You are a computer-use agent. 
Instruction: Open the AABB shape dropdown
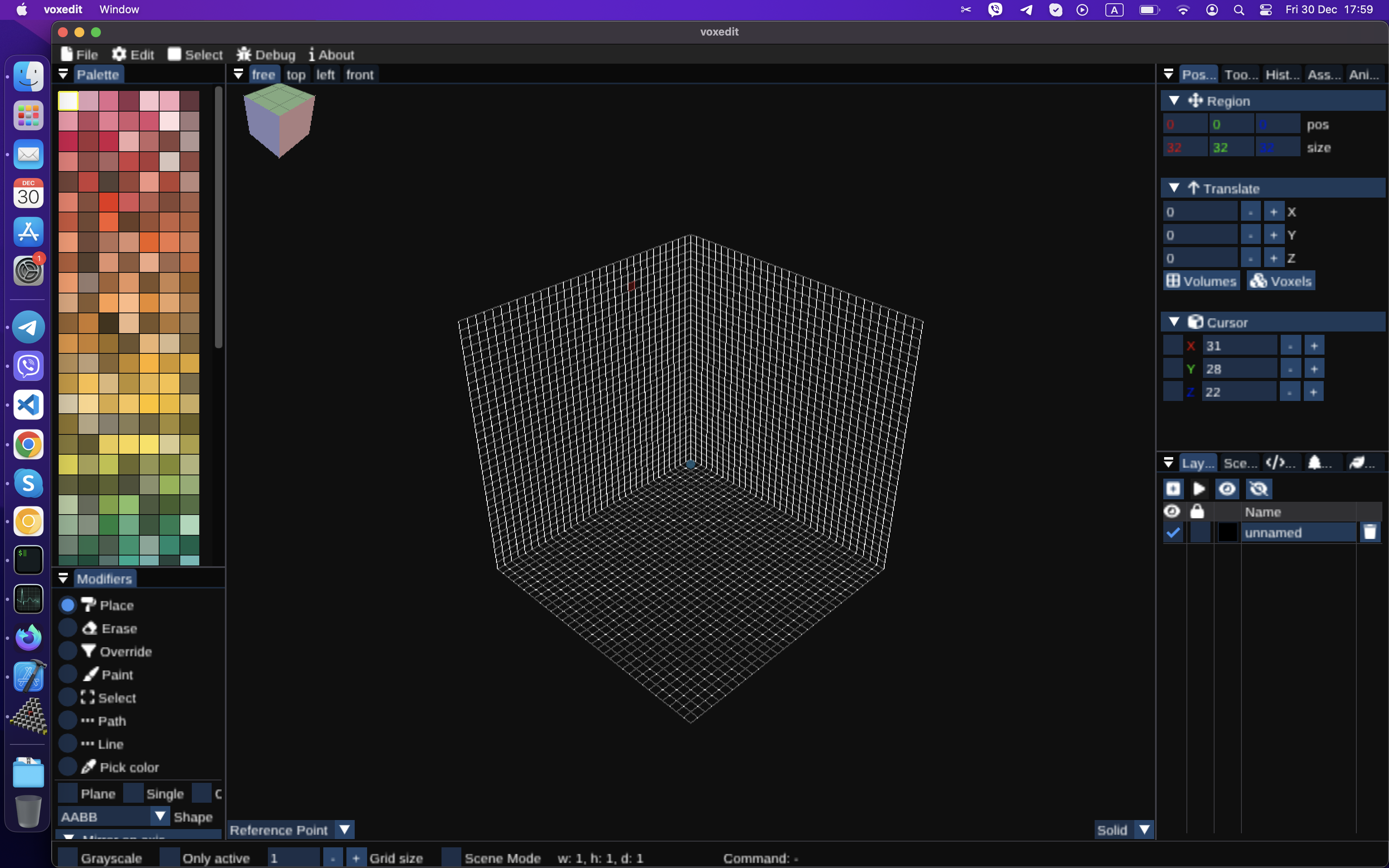tap(160, 816)
